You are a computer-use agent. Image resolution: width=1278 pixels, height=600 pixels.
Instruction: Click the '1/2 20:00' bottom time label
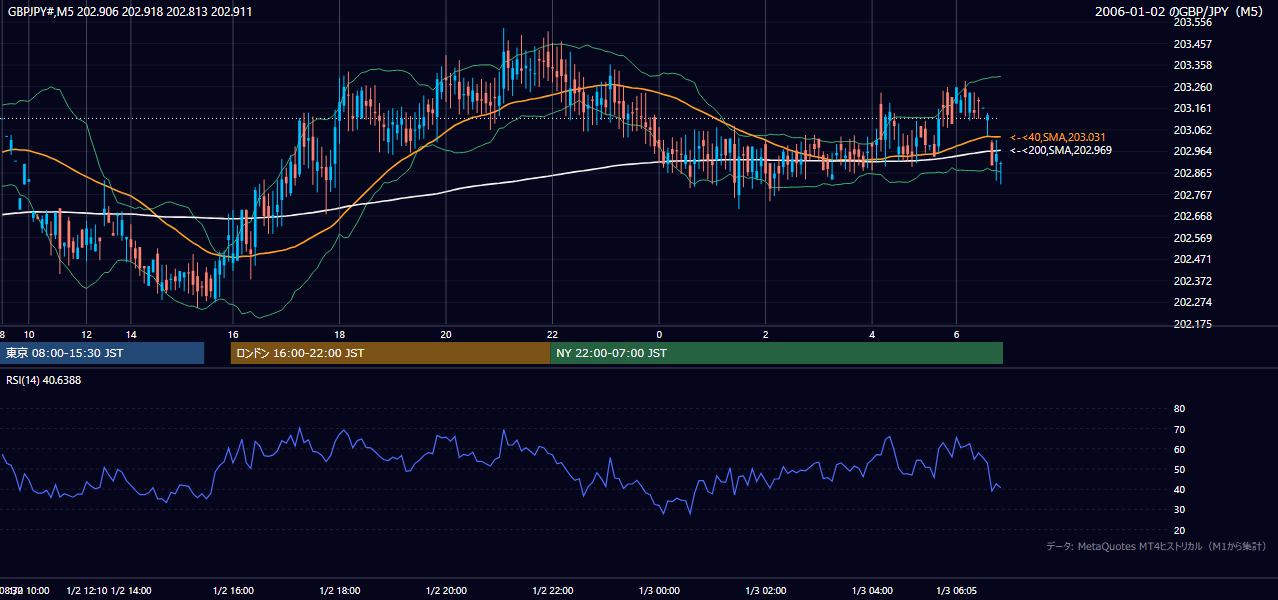tap(446, 591)
